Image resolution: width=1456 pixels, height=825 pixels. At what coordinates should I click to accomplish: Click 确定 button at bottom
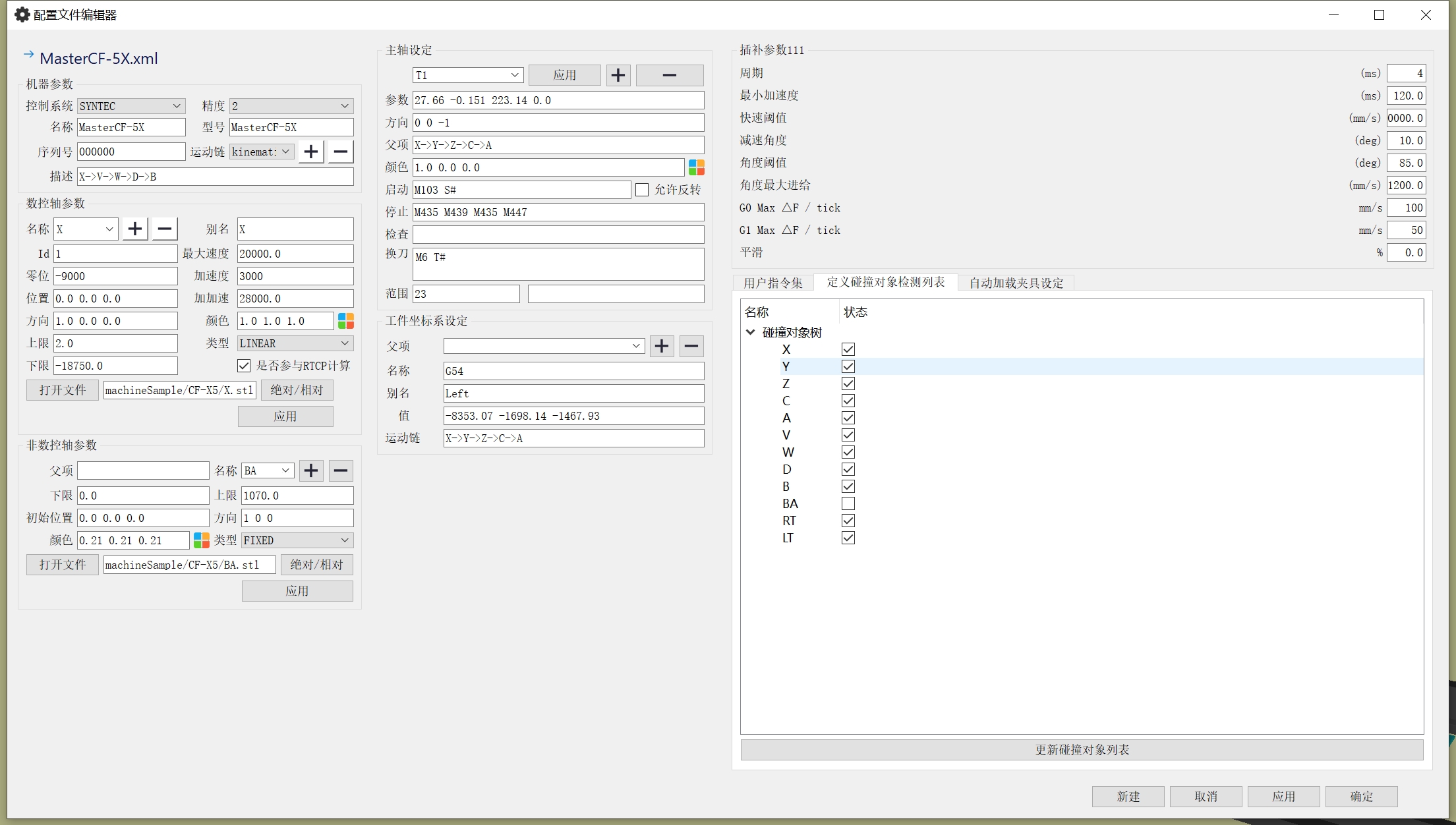(x=1362, y=797)
